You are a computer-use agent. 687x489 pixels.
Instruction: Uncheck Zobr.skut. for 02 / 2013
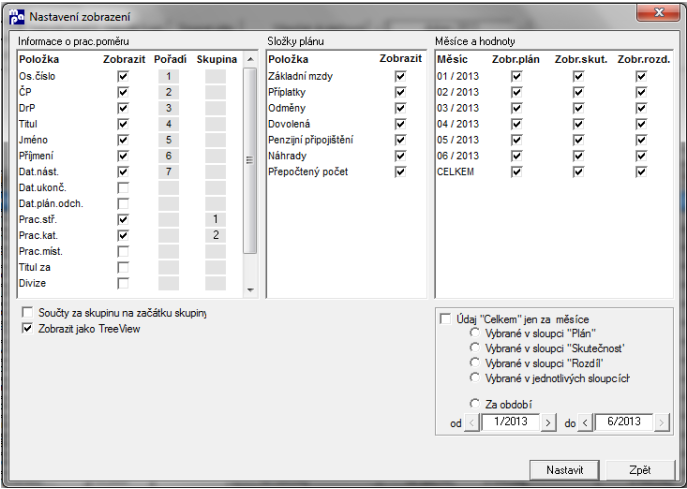(579, 92)
